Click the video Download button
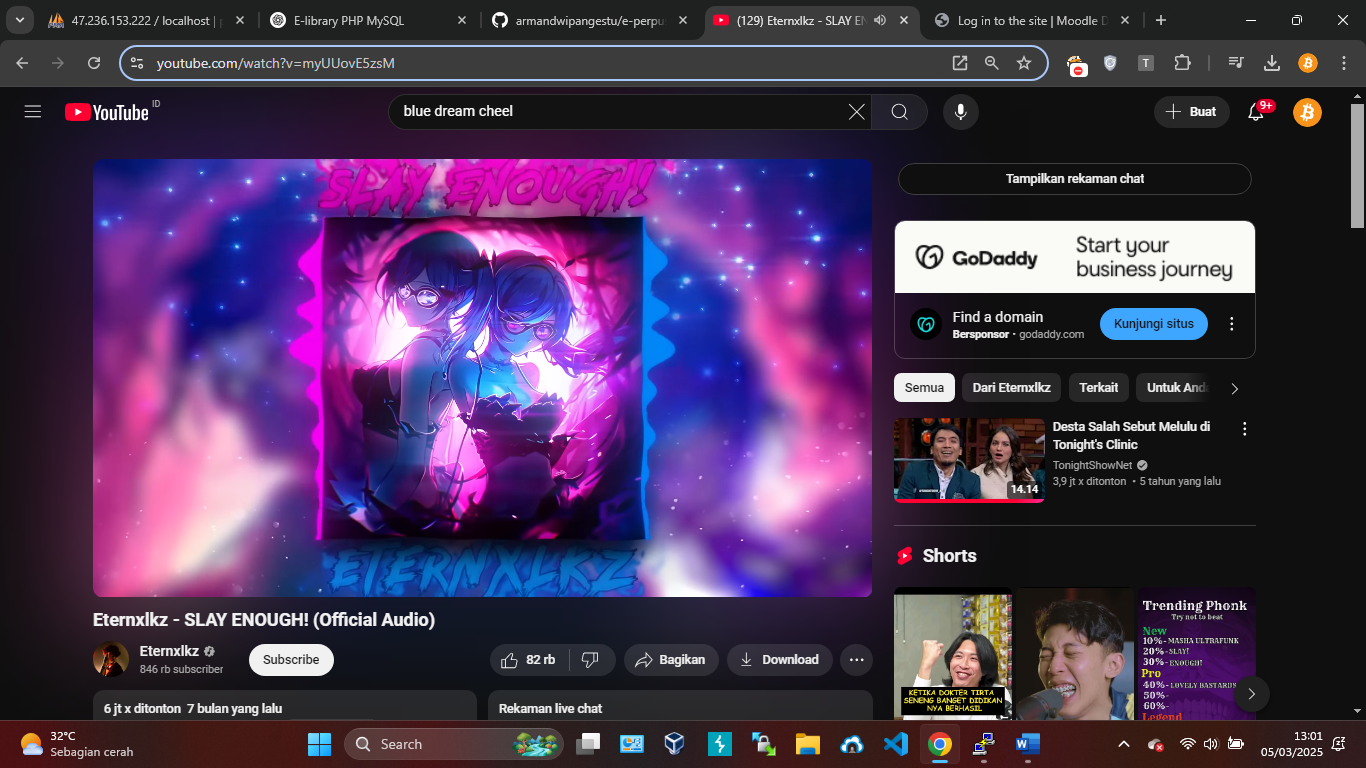The image size is (1366, 768). [779, 660]
